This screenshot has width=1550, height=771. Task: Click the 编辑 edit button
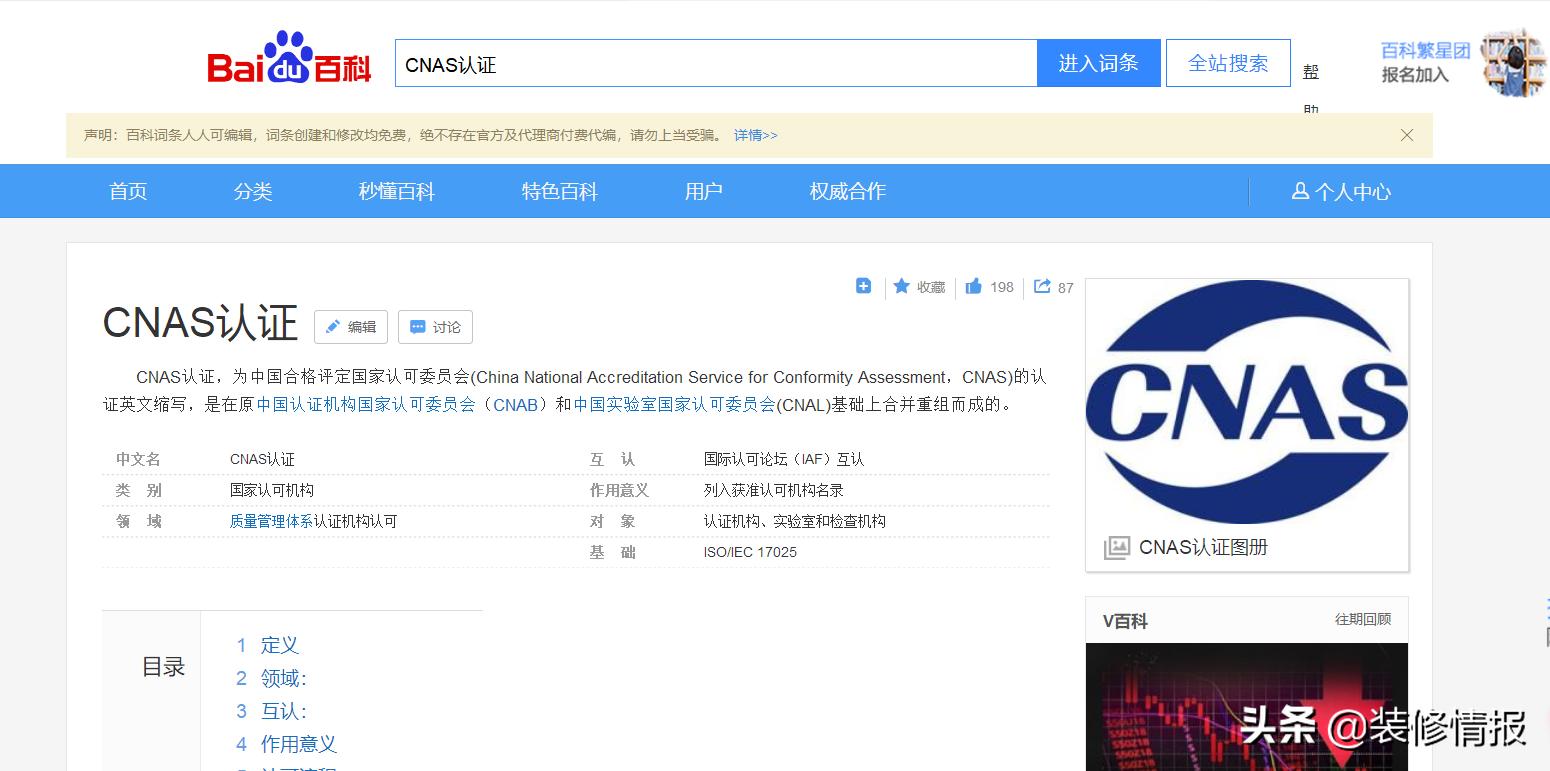tap(351, 327)
